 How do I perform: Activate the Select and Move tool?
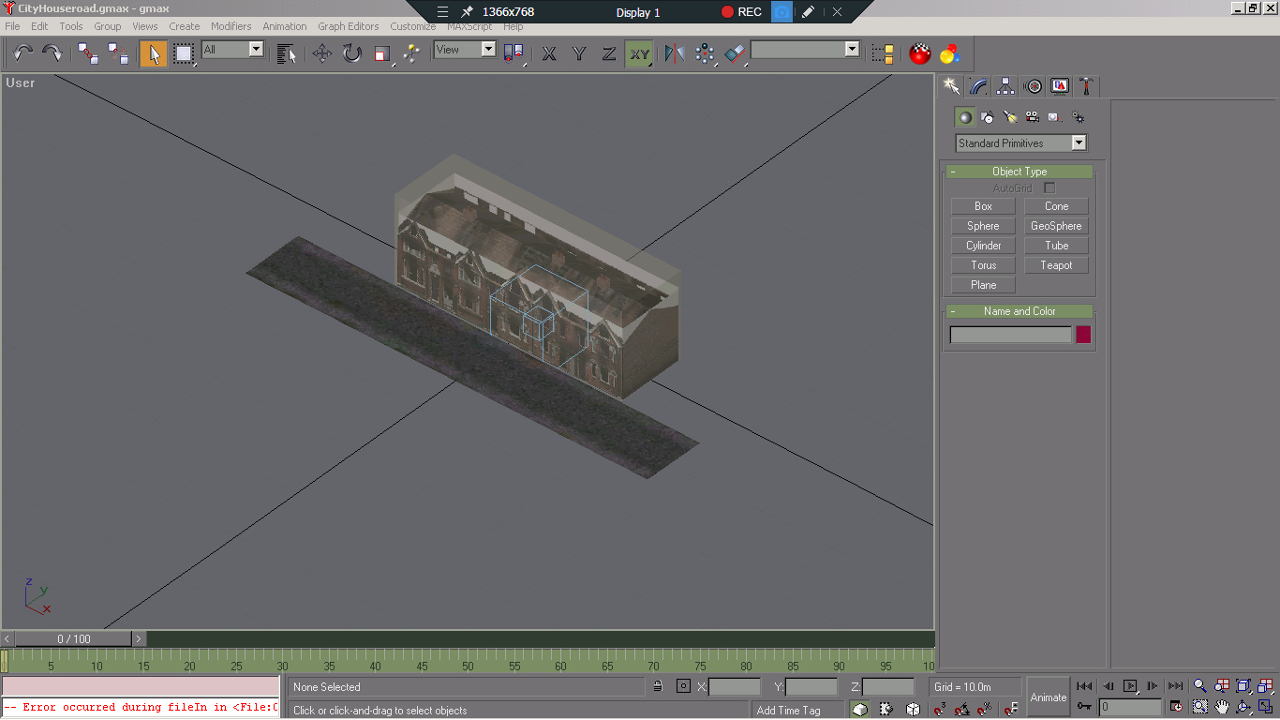[322, 54]
